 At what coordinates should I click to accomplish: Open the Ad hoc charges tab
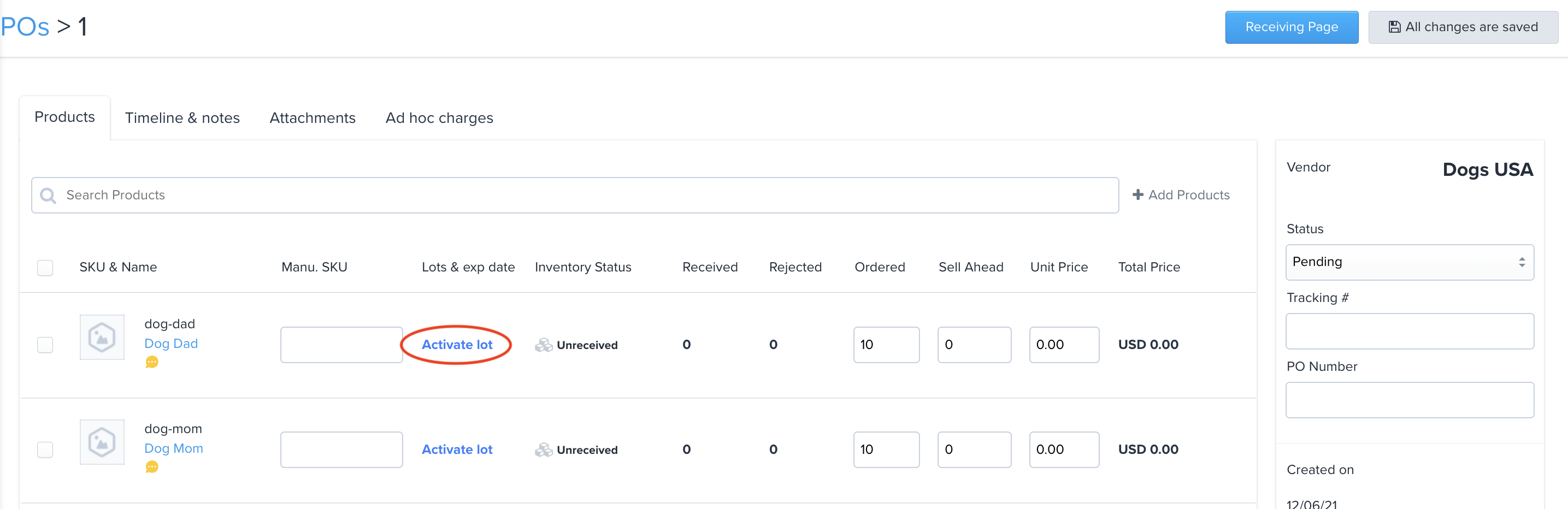pos(439,117)
